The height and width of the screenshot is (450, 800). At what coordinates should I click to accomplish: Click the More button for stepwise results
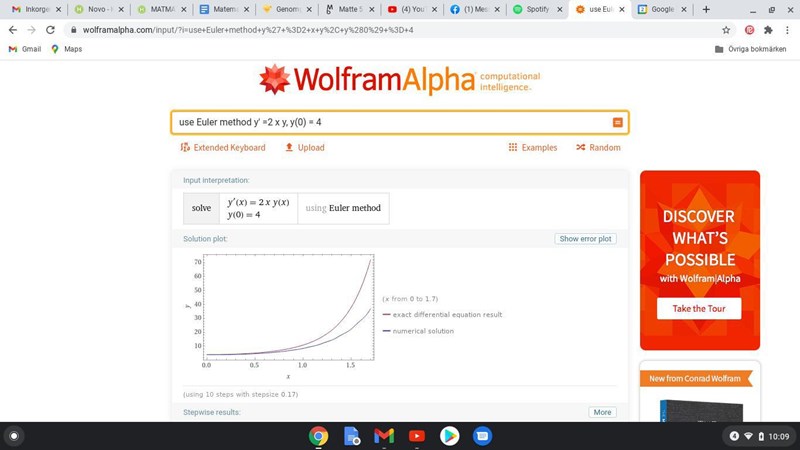(x=602, y=412)
